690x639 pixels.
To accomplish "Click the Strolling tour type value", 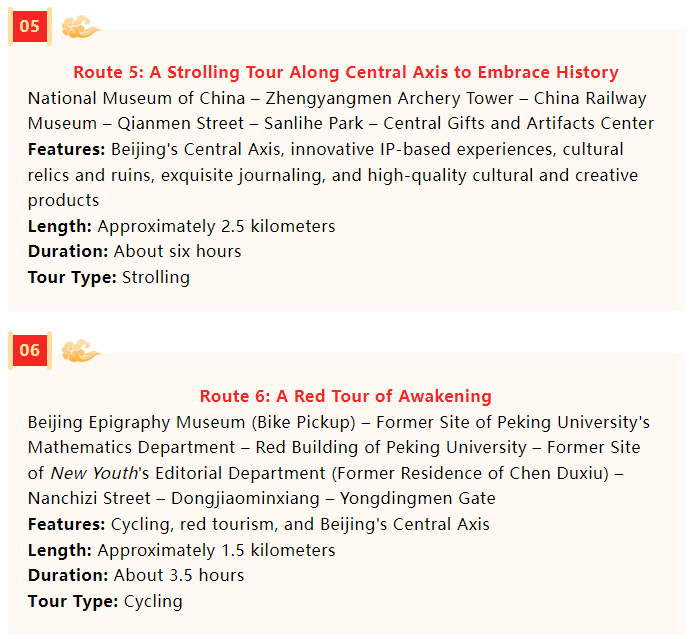I will pyautogui.click(x=156, y=278).
